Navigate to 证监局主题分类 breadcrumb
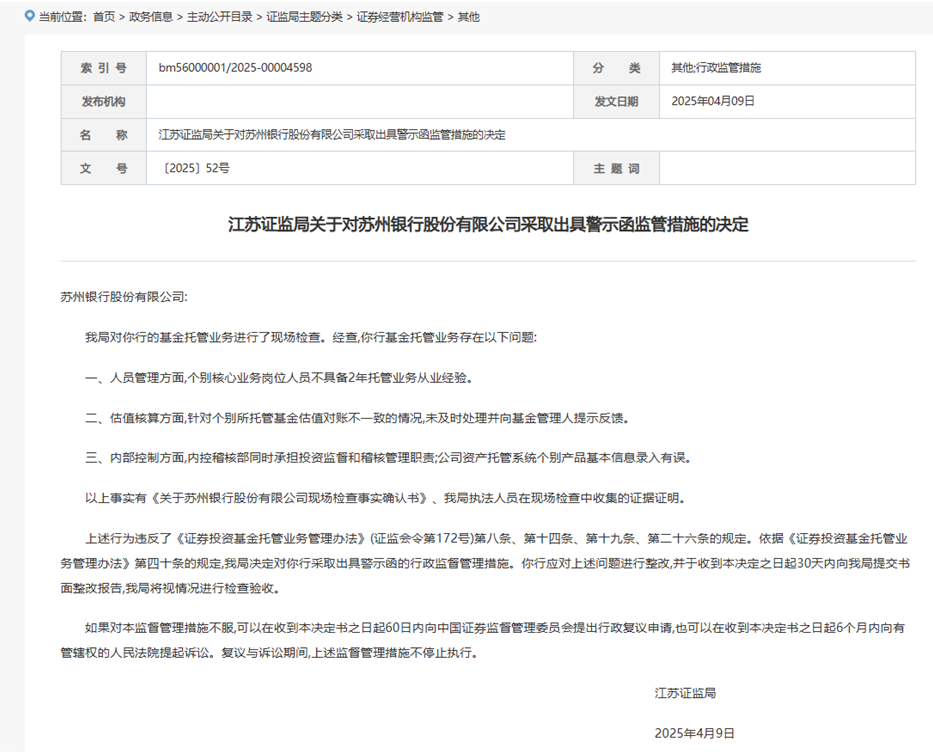The width and height of the screenshot is (933, 752). click(304, 17)
